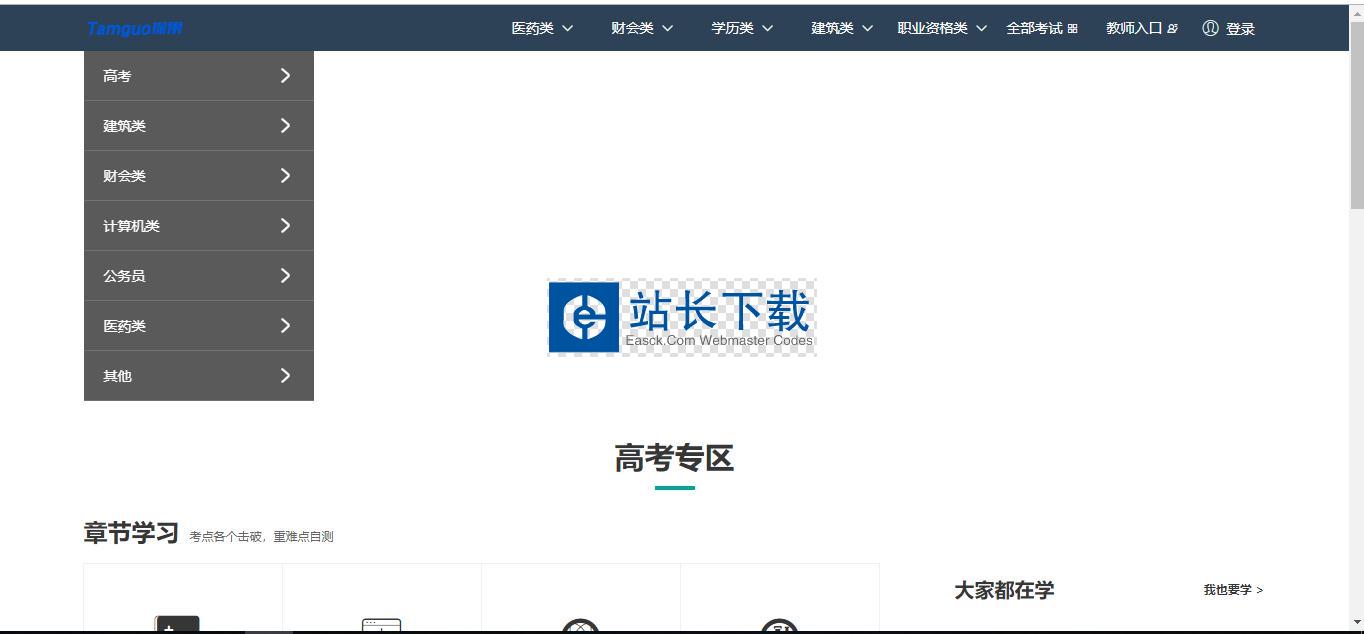The image size is (1364, 634).
Task: Expand the 医药类 dropdown in top navigation
Action: pyautogui.click(x=542, y=28)
